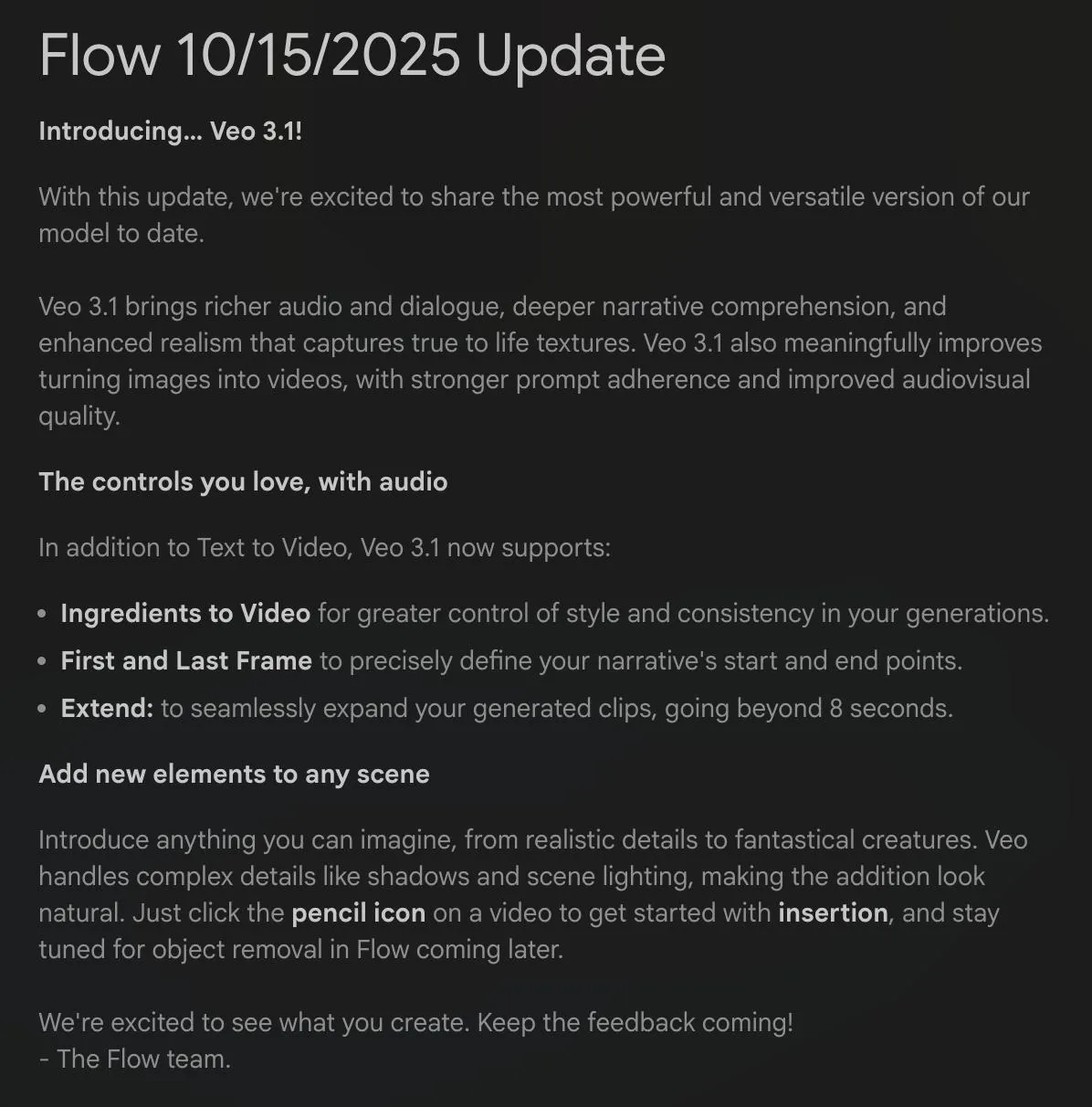This screenshot has height=1107, width=1092.
Task: Click the "- The Flow team." signature
Action: (x=135, y=1059)
